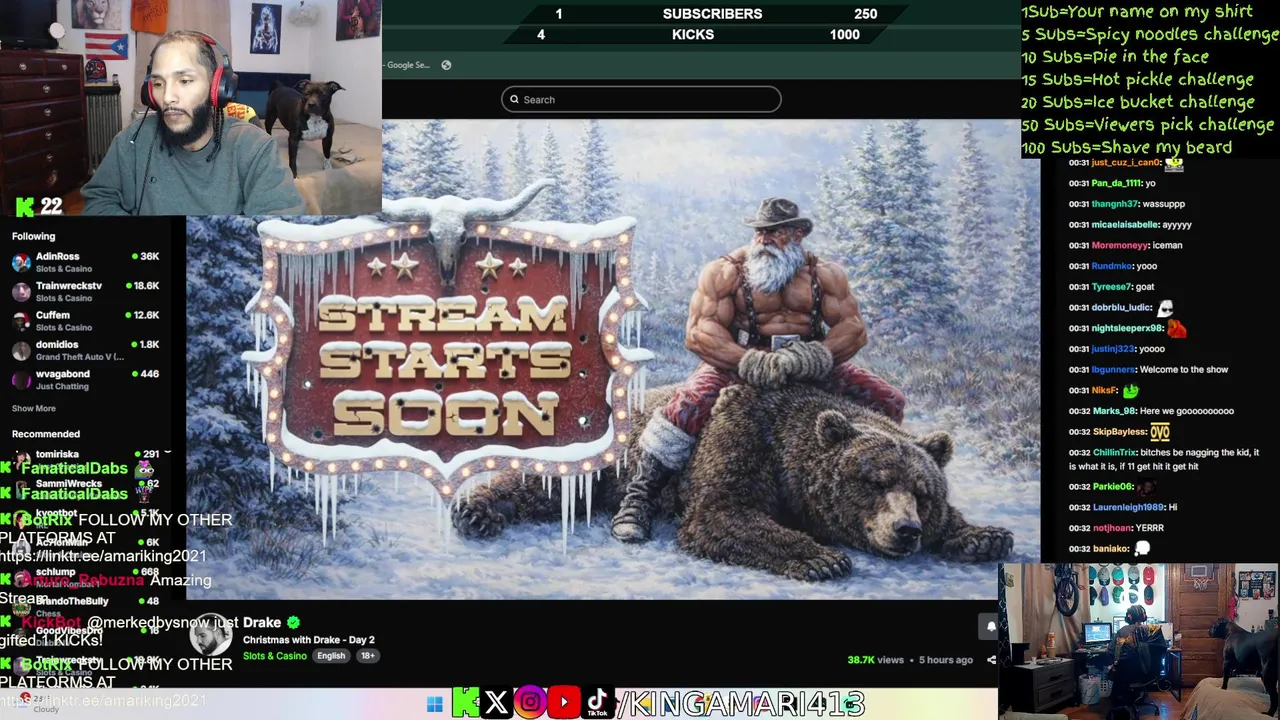Viewport: 1280px width, 720px height.
Task: Open Trainwreckstv channel name in sidebar
Action: pyautogui.click(x=69, y=286)
